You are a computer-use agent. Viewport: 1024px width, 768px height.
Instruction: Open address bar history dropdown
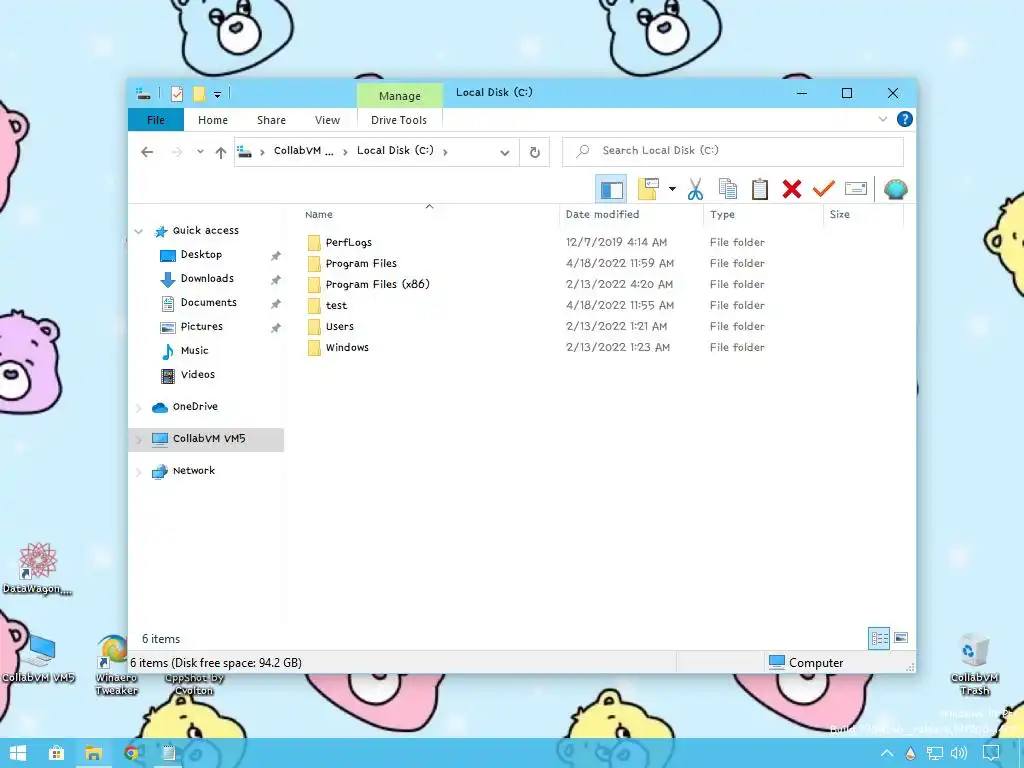(x=504, y=153)
